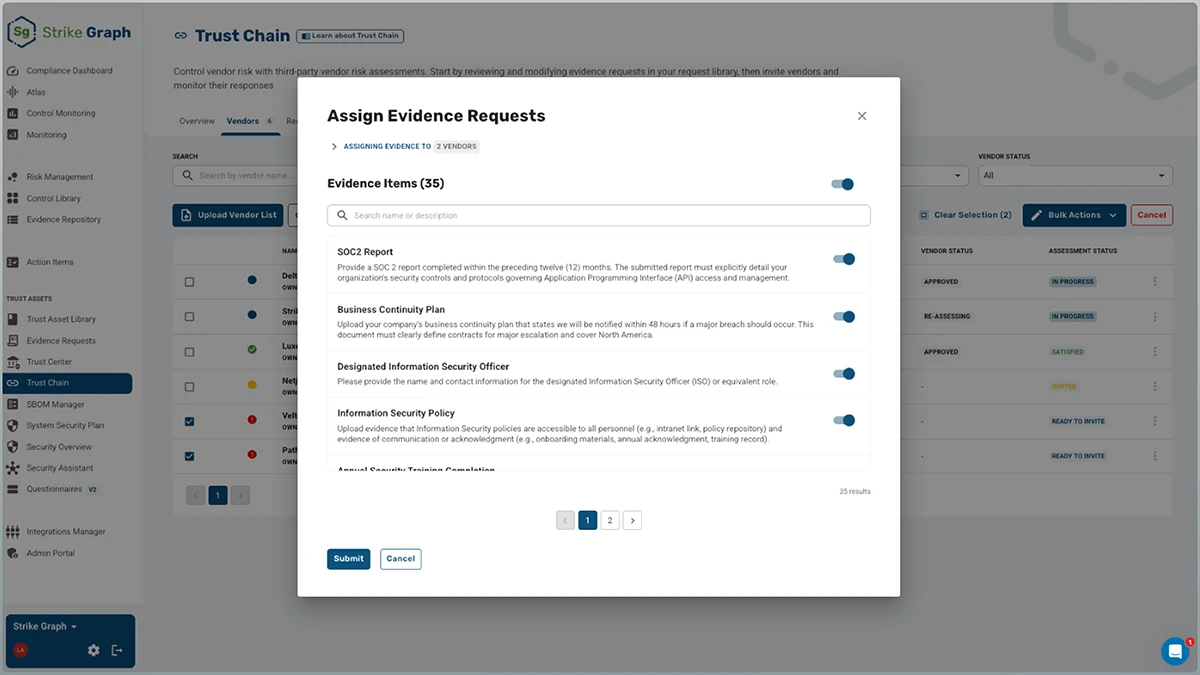The image size is (1200, 675).
Task: Open row options for Delt vendor row
Action: [1155, 282]
